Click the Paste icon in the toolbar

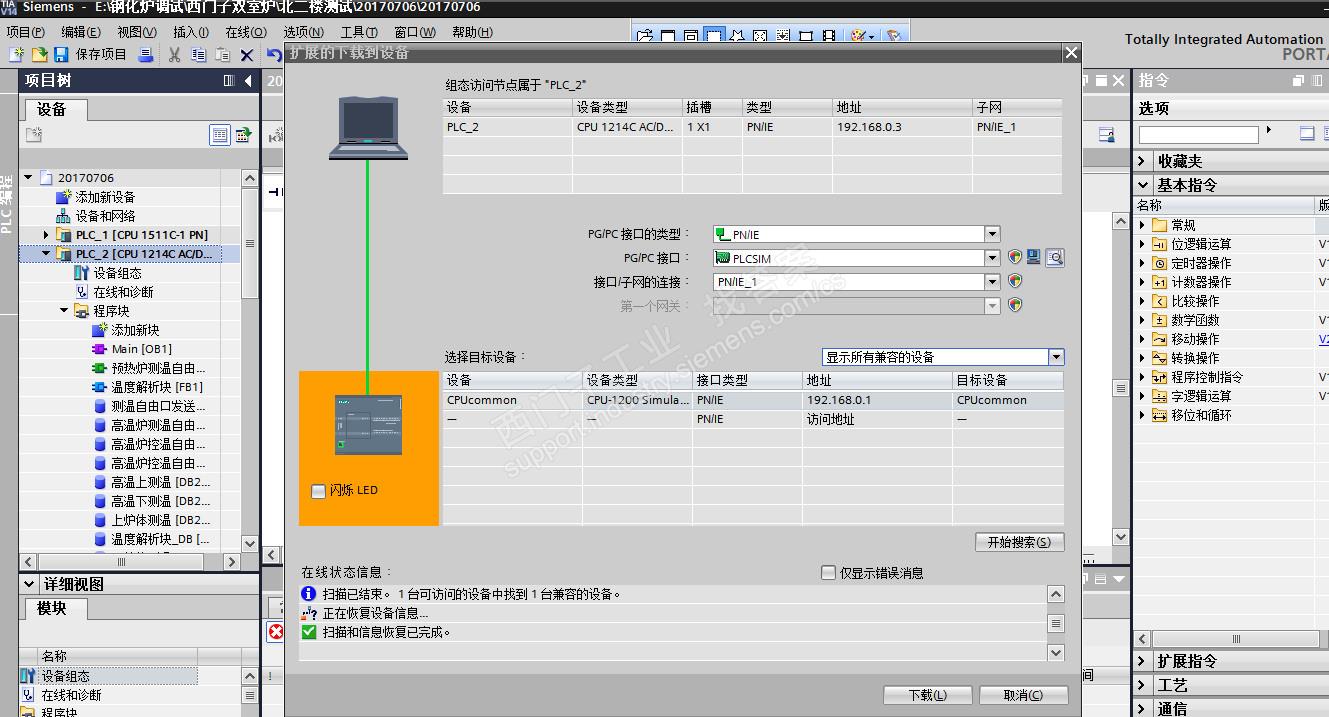tap(223, 55)
